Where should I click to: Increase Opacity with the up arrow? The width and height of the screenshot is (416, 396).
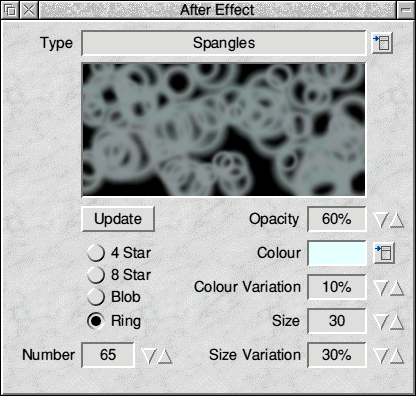pos(397,220)
